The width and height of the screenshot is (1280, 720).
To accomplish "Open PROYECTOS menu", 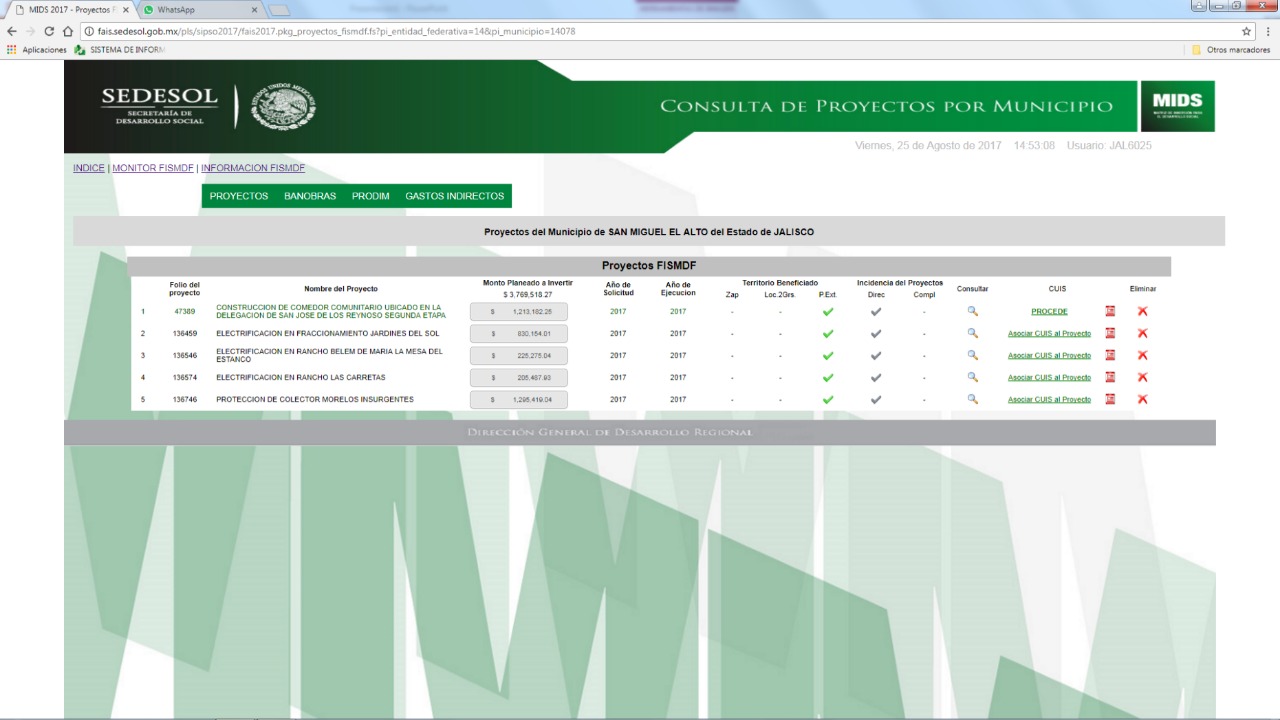I will tap(239, 196).
